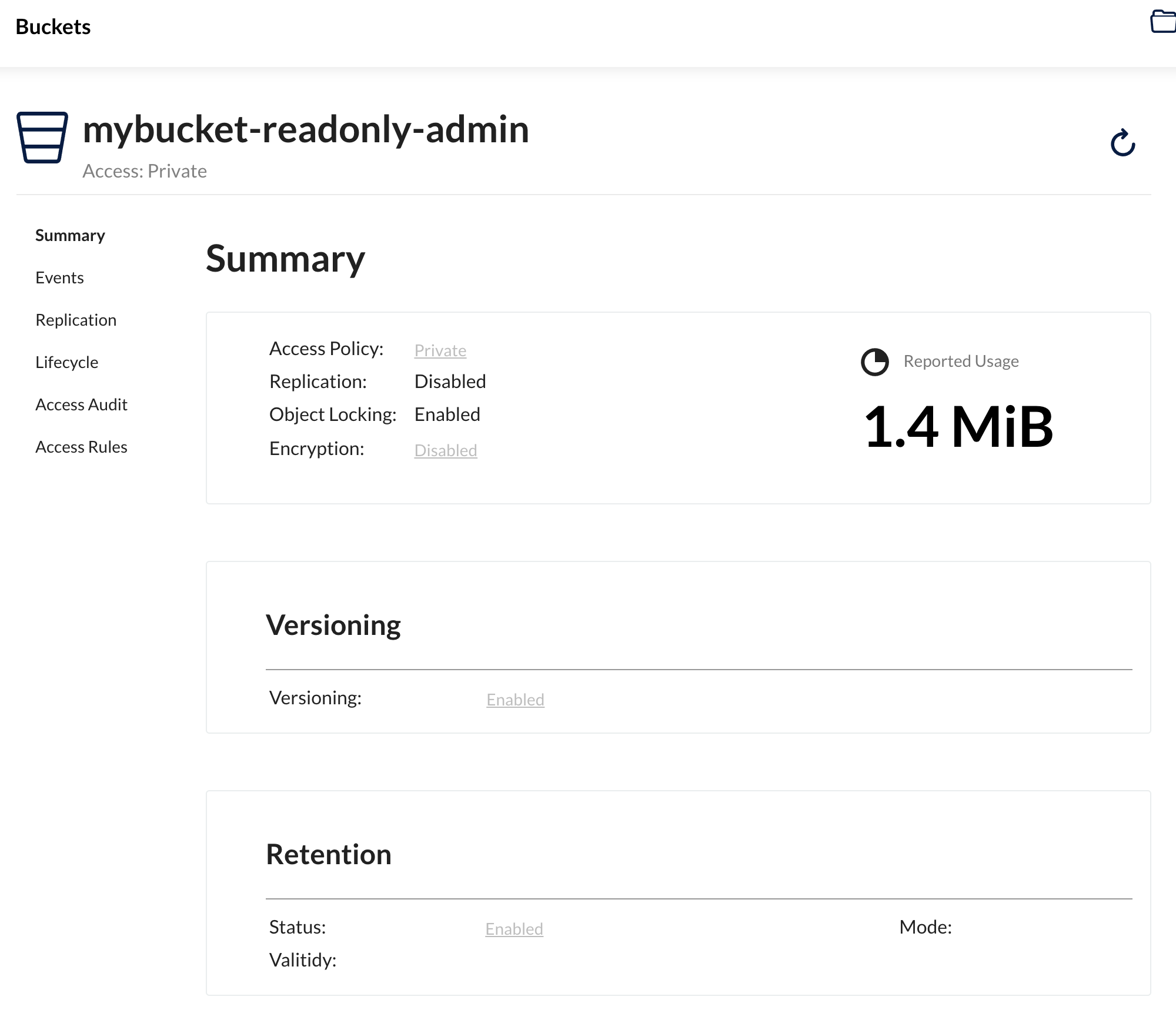Click the bucket icon beside the bucket name

coord(42,137)
